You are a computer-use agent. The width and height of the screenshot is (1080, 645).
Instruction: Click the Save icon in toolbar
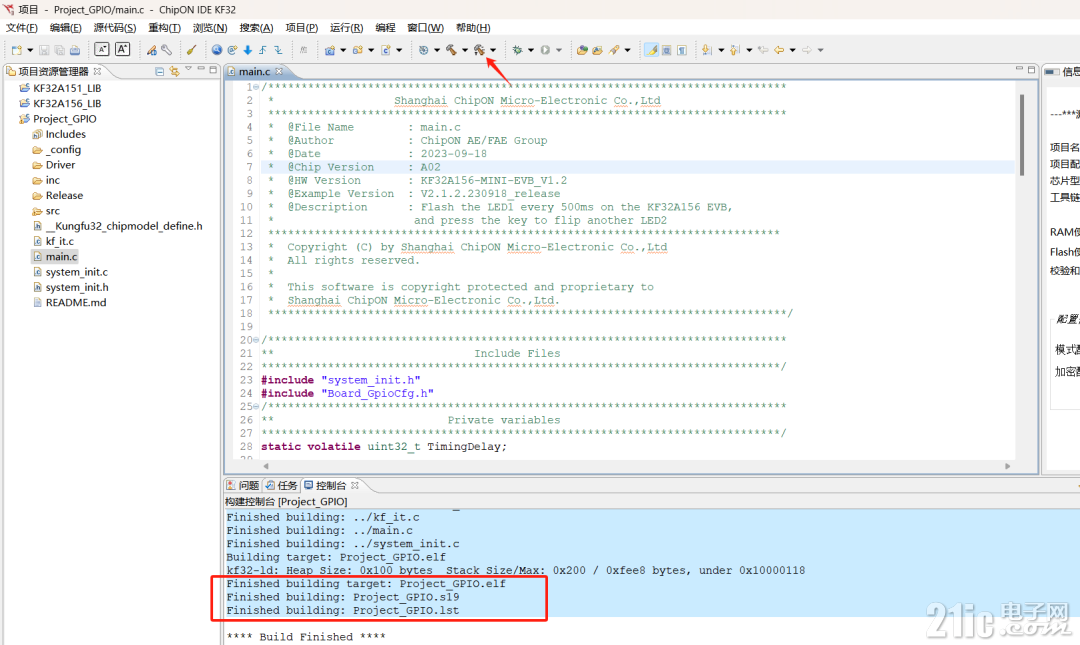pos(44,50)
